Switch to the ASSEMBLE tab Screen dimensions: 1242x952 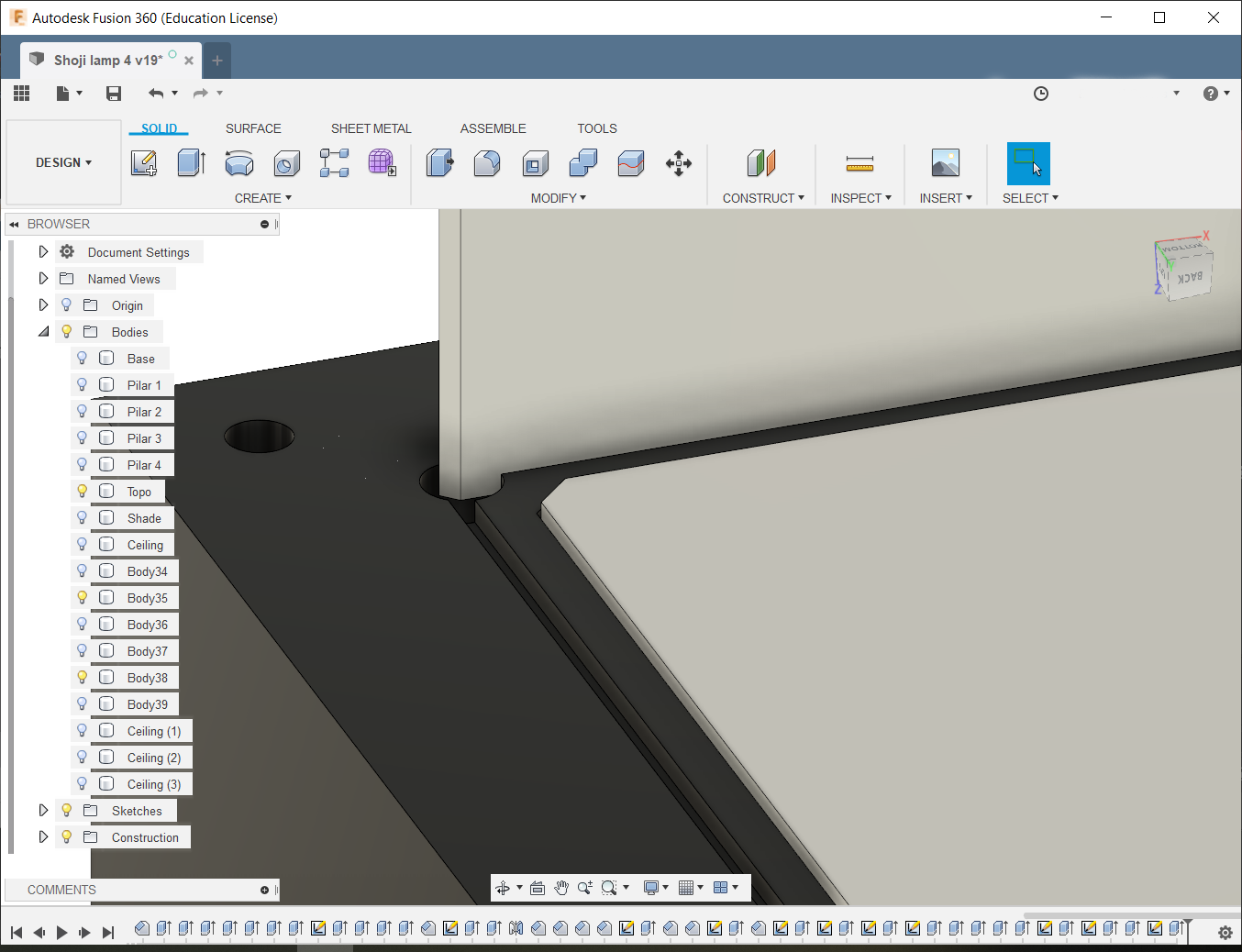tap(493, 128)
